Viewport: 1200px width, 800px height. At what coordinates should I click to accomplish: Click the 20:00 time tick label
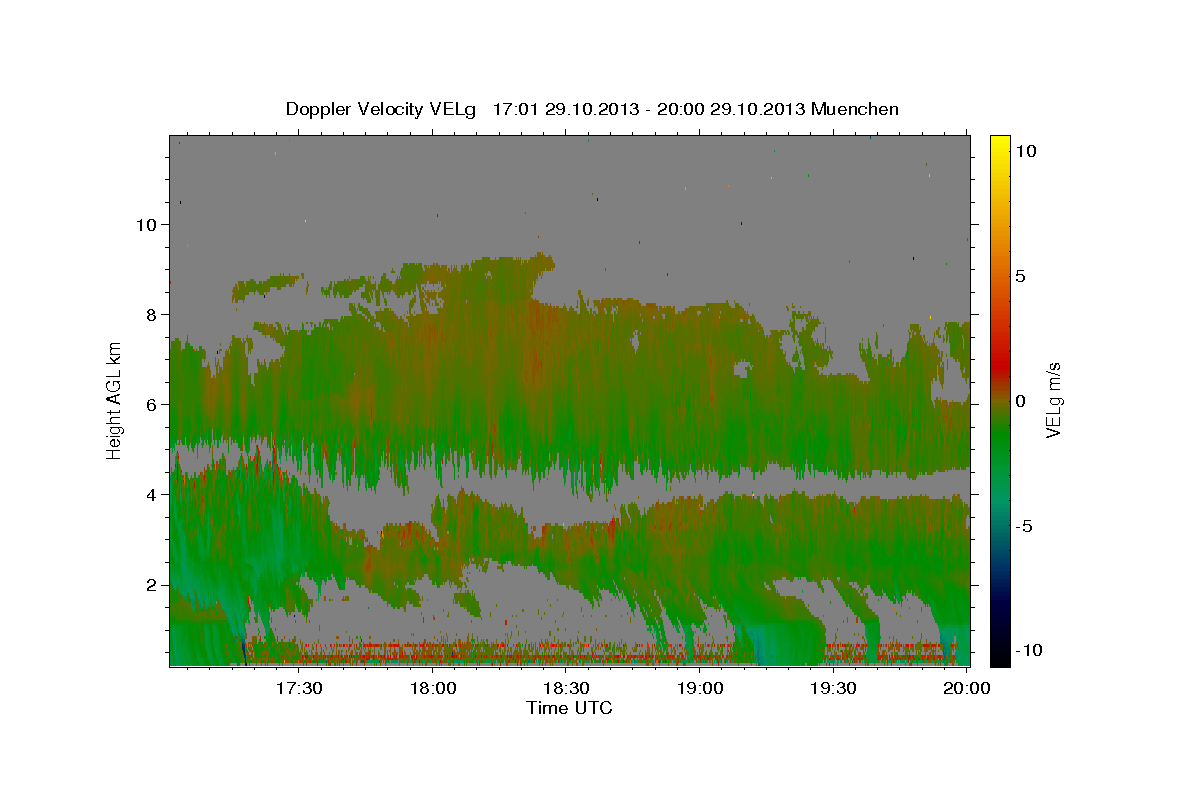[x=968, y=688]
